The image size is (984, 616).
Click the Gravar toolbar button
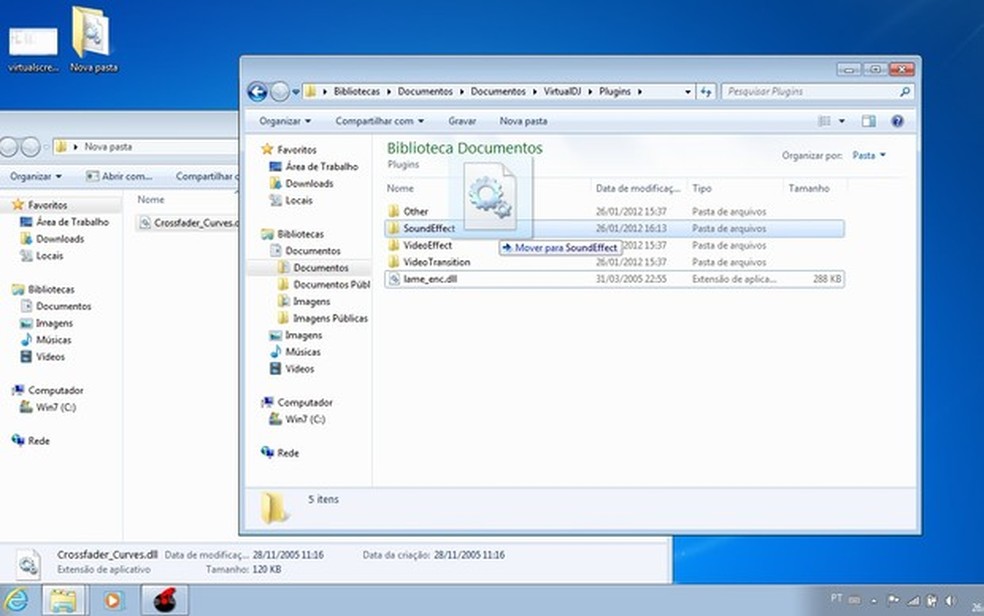coord(462,121)
